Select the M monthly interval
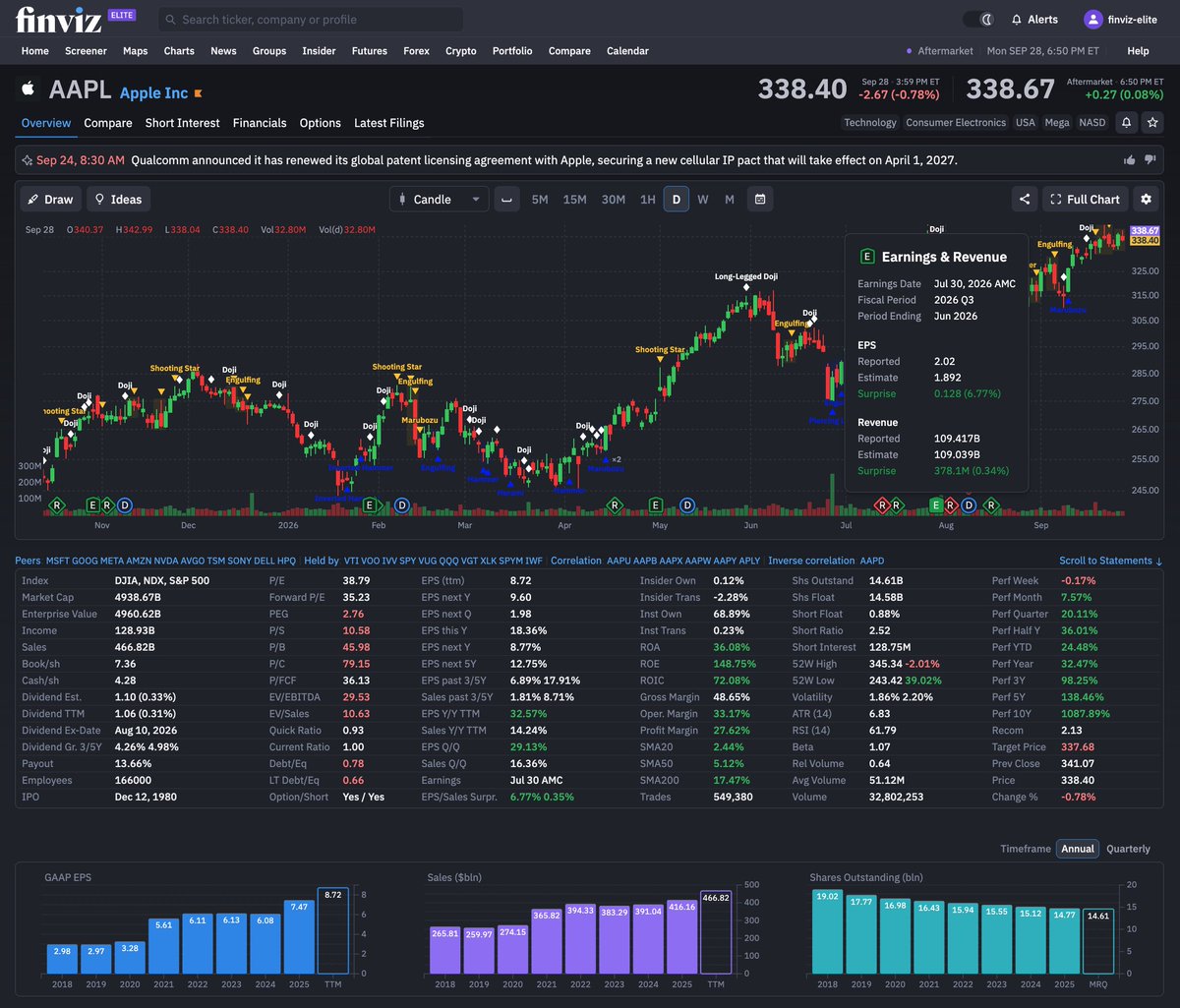 click(729, 199)
